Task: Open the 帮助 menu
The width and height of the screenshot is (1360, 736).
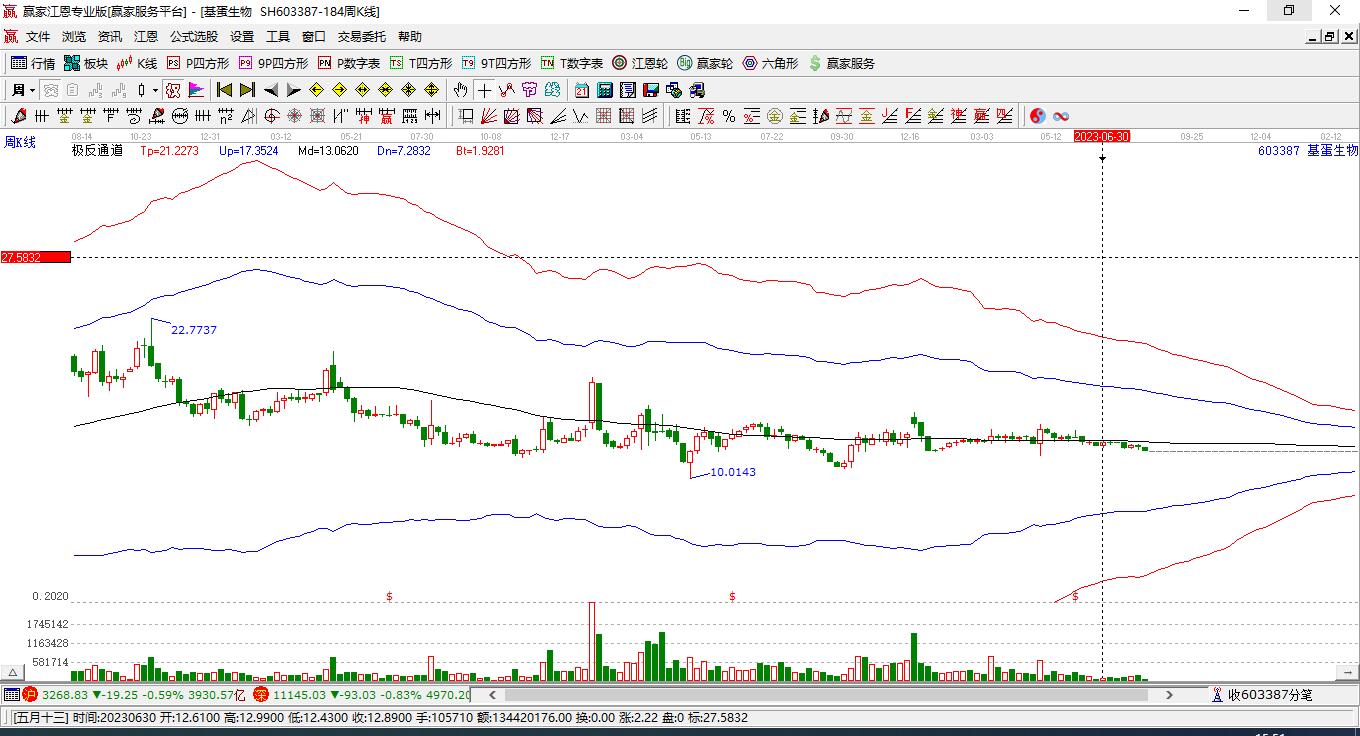Action: 410,37
